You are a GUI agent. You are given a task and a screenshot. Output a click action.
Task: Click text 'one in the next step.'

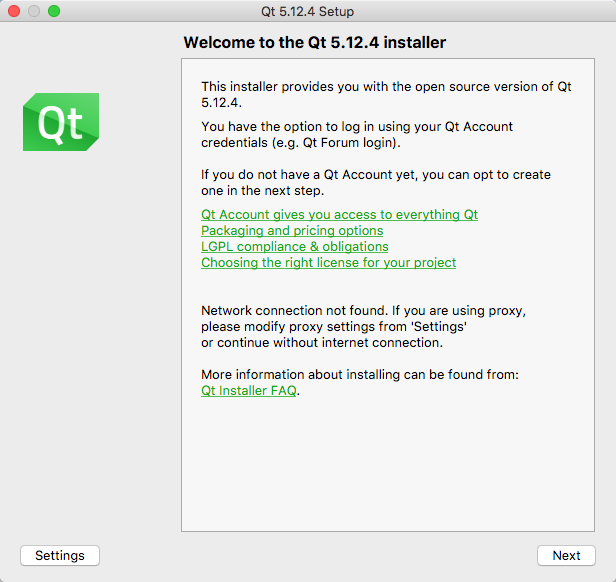click(262, 191)
